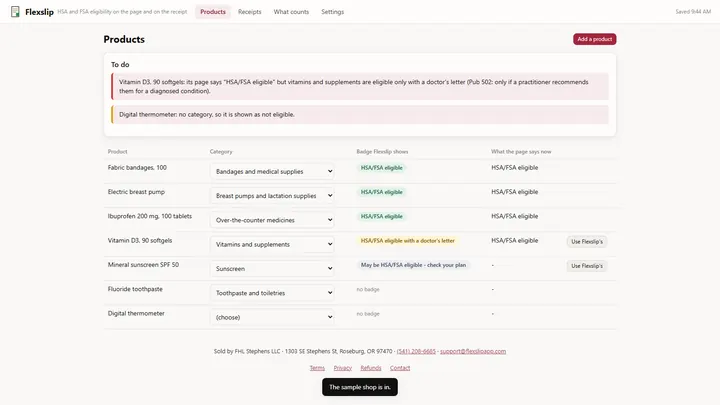Viewport: 720px width, 405px height.
Task: Click the Digital thermometer product name
Action: [x=136, y=314]
